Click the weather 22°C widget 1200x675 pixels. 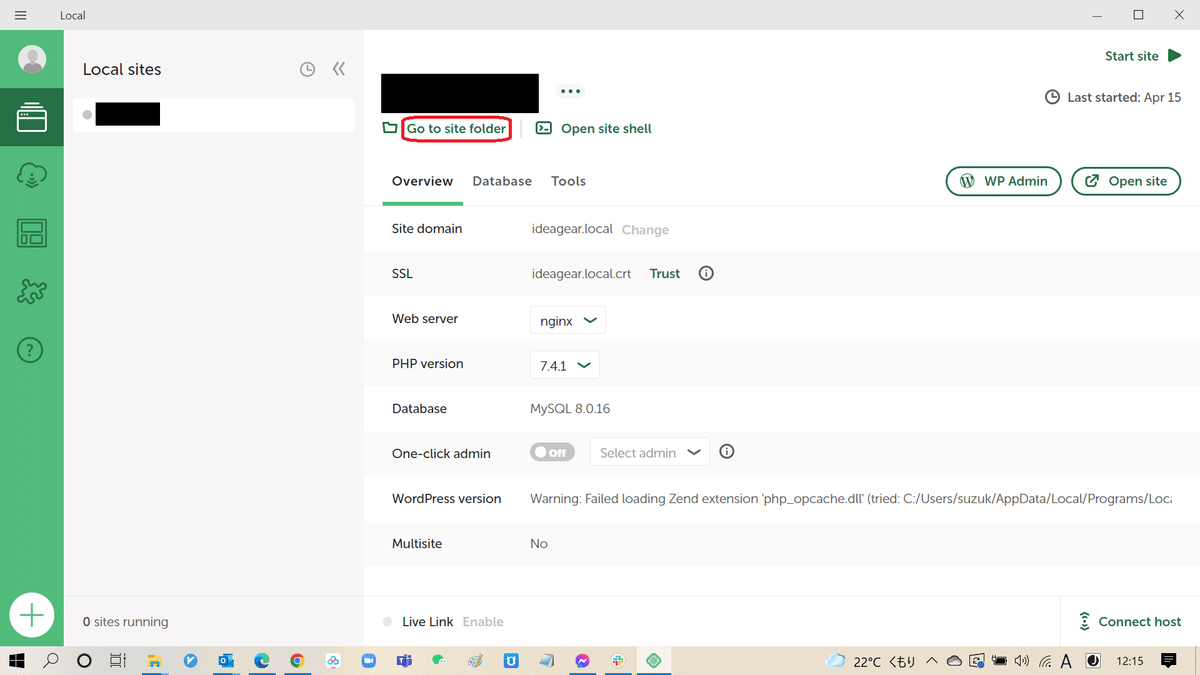pos(870,660)
